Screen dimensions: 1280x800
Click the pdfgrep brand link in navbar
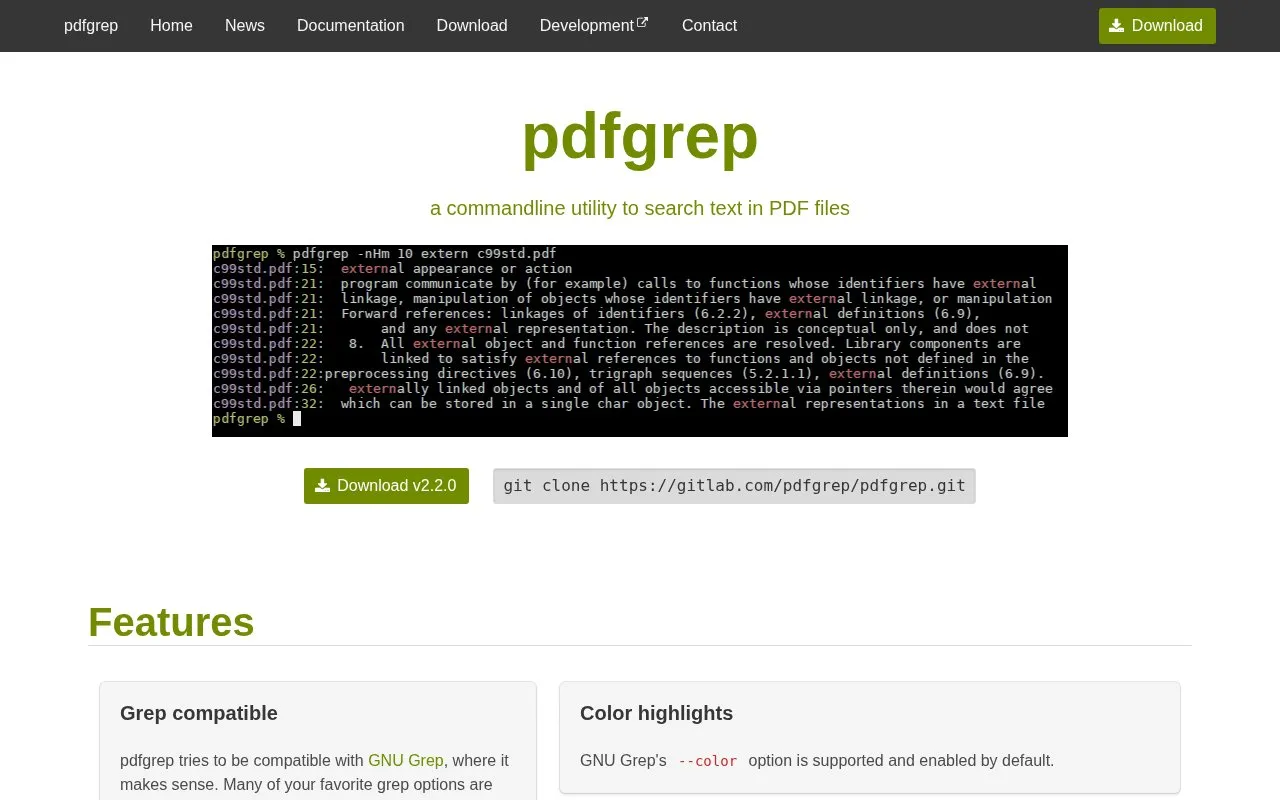[91, 25]
